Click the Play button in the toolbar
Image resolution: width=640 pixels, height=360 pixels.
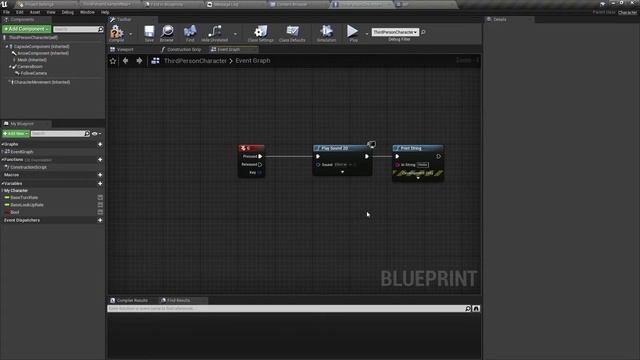pos(353,33)
